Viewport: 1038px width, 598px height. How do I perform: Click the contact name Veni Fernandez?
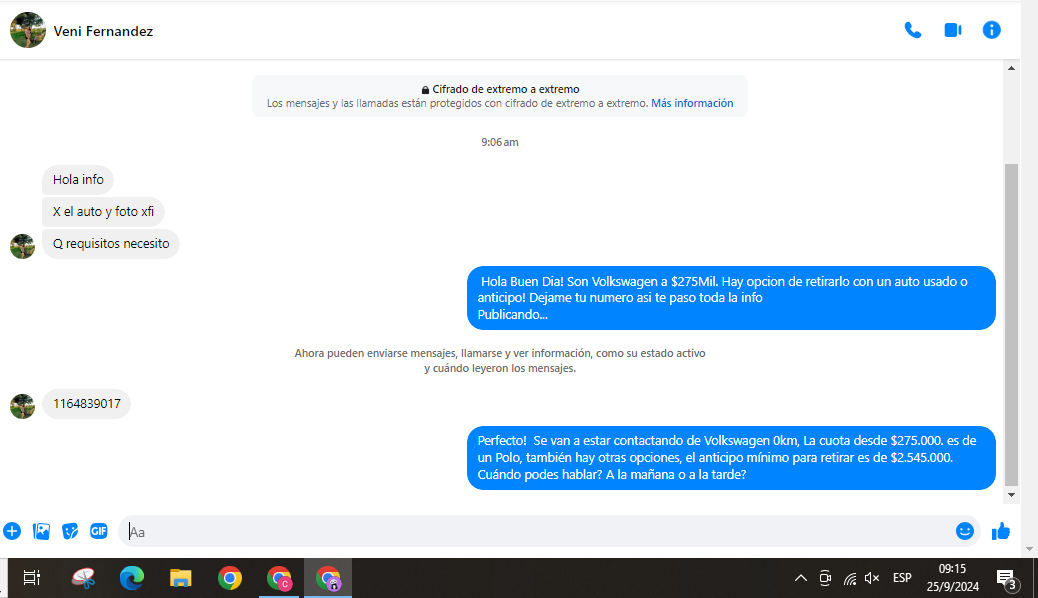pyautogui.click(x=103, y=31)
